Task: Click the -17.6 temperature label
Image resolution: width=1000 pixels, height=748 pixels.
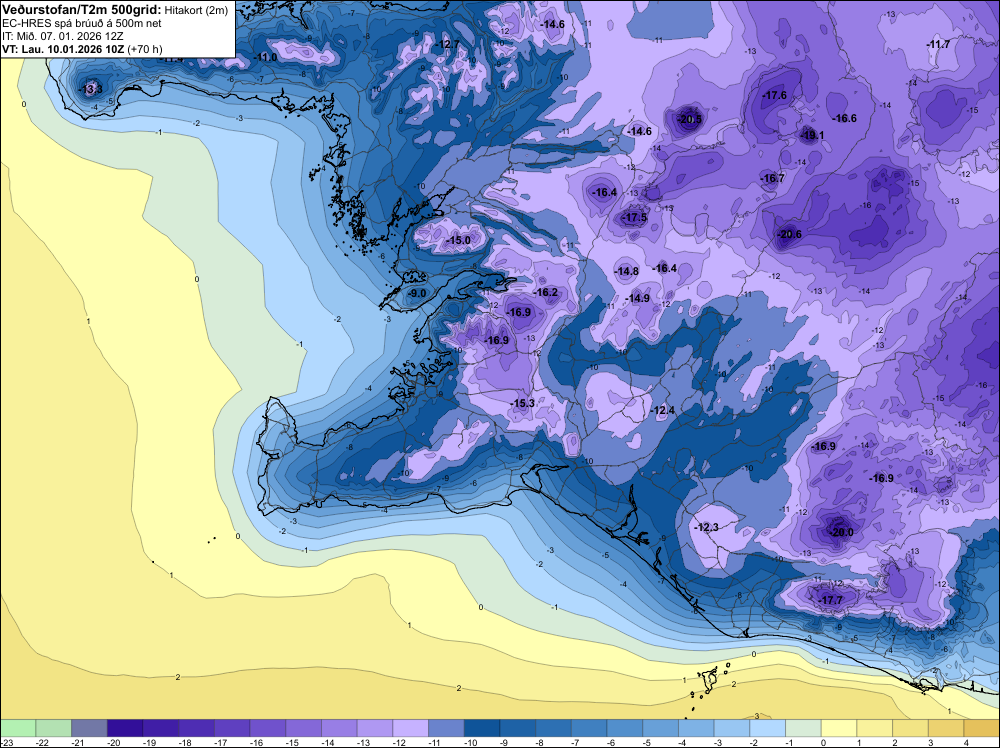Action: [x=774, y=95]
